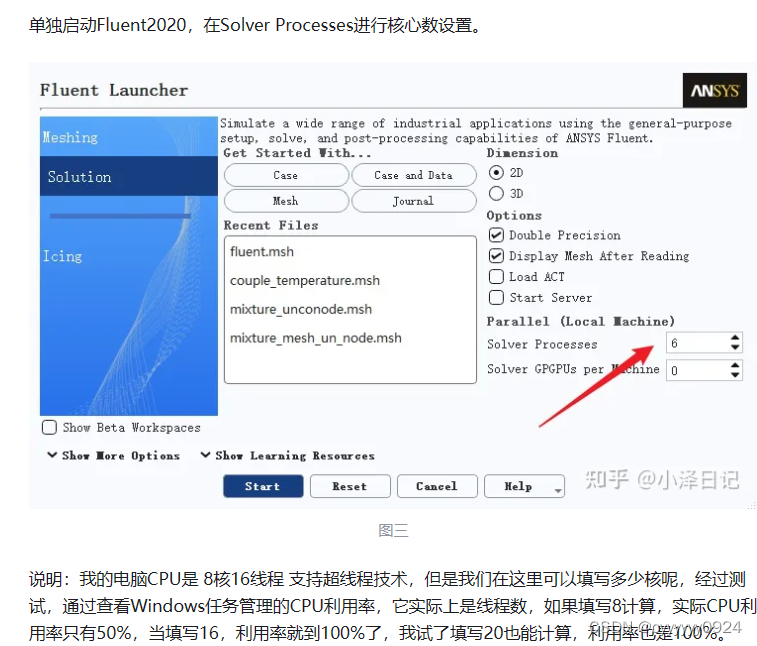The image size is (757, 646).
Task: Select the 3D dimension option
Action: point(496,194)
